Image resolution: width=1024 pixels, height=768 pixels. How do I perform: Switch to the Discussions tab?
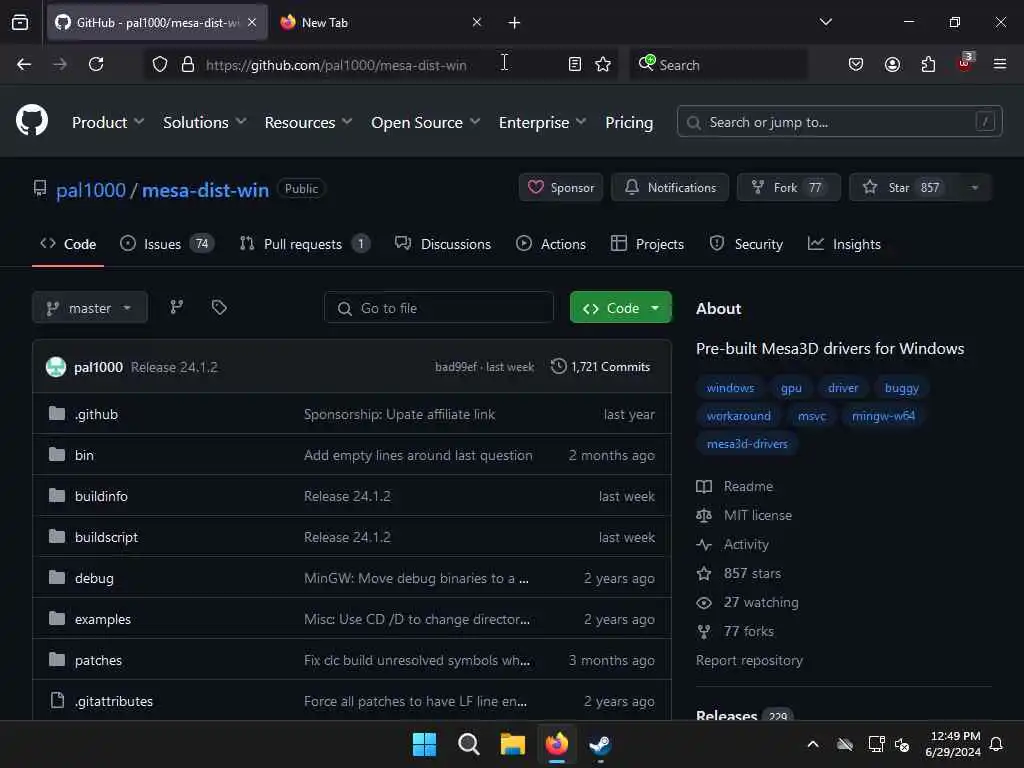pos(443,244)
